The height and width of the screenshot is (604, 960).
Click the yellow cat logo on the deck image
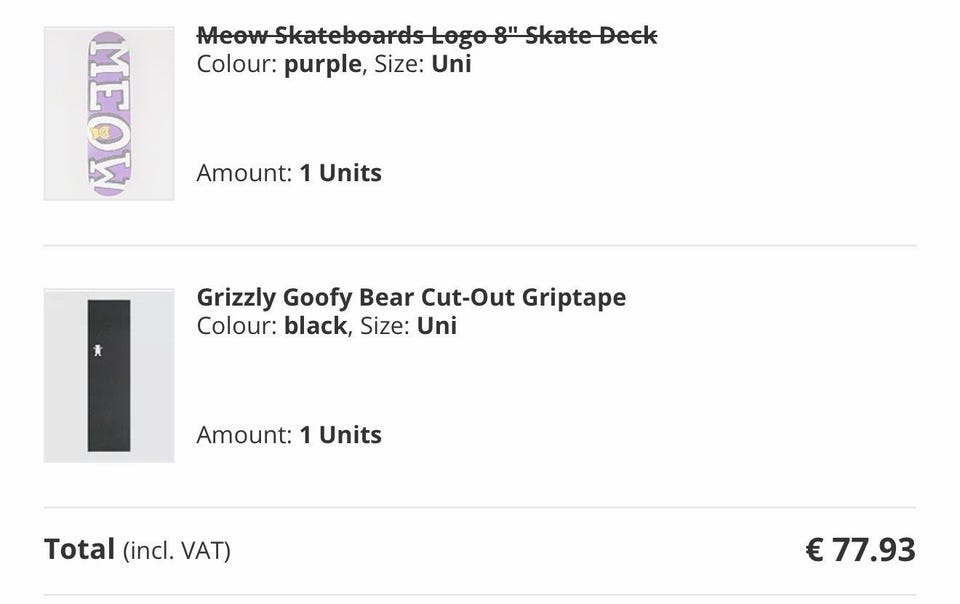[x=99, y=130]
